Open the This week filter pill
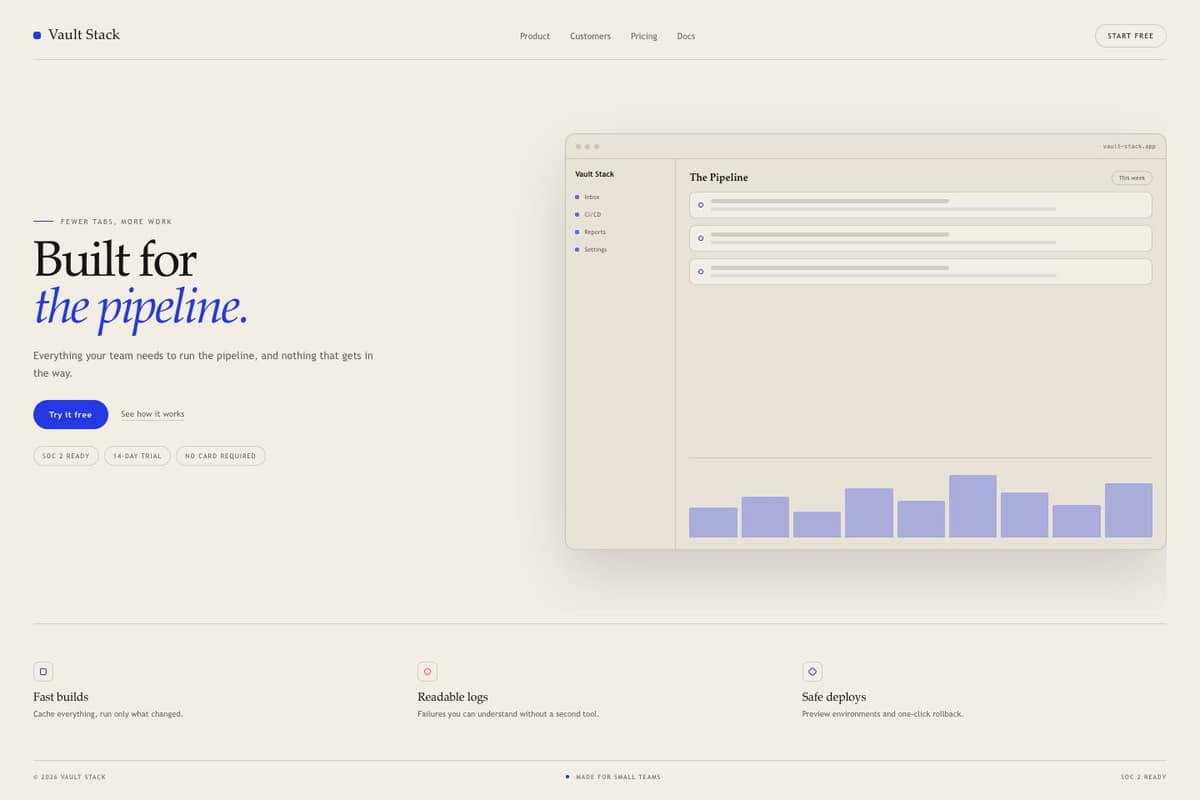Viewport: 1200px width, 800px height. click(x=1131, y=178)
